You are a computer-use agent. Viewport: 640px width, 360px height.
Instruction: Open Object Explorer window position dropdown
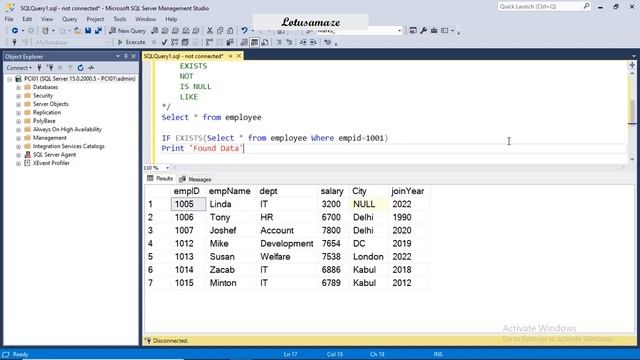118,56
